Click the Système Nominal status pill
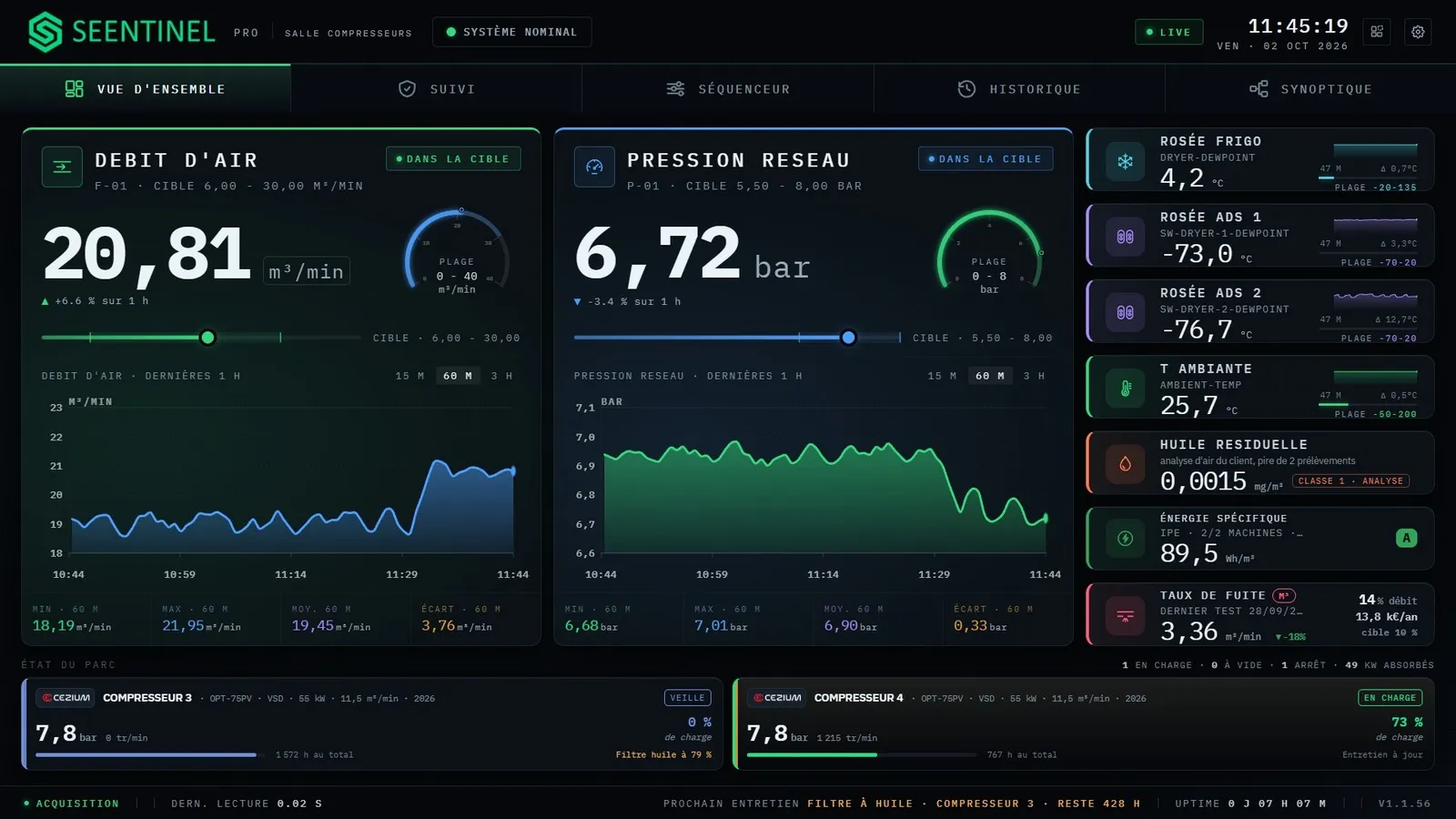This screenshot has width=1456, height=819. coord(511,32)
